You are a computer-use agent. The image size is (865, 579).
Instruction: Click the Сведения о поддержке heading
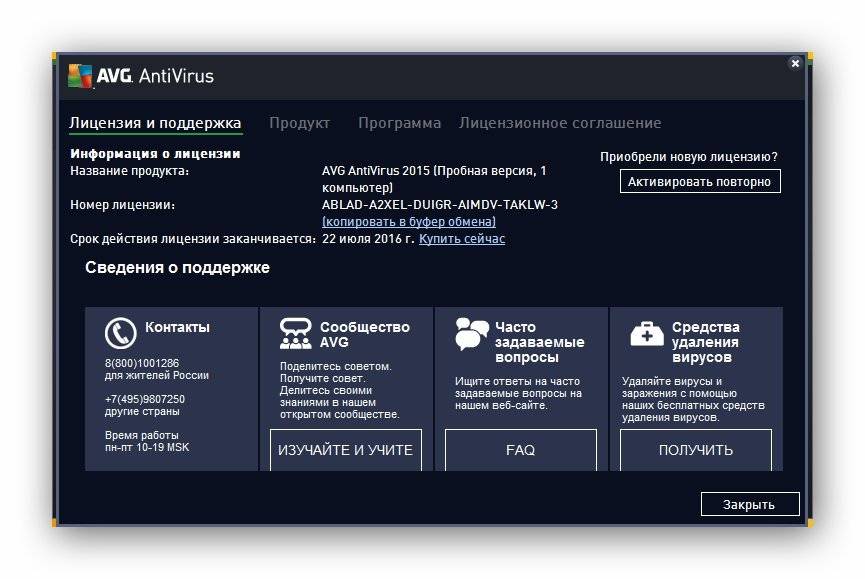point(177,267)
